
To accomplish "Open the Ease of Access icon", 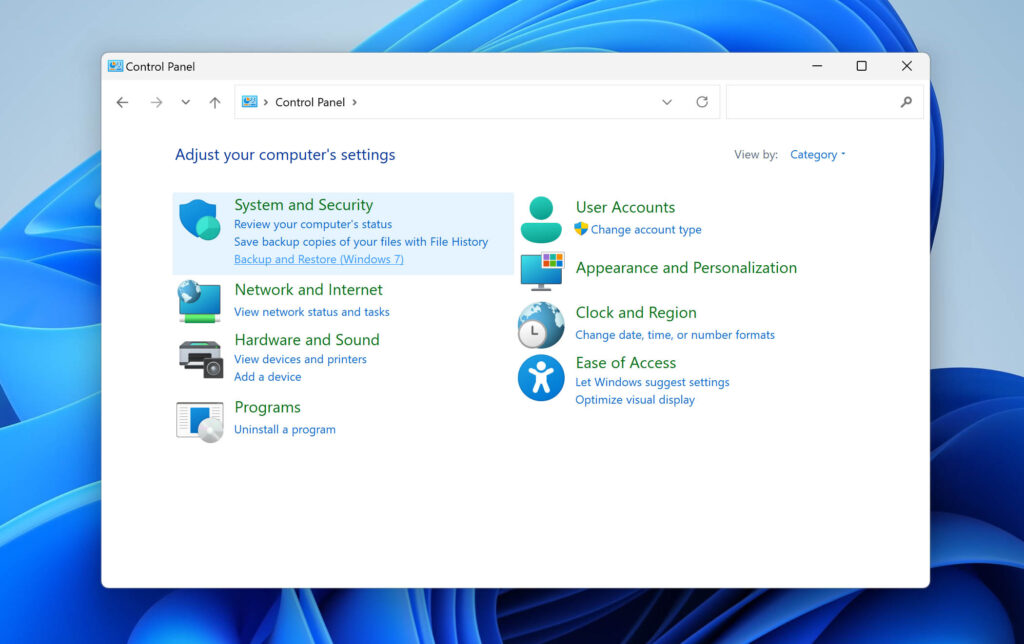I will point(541,378).
